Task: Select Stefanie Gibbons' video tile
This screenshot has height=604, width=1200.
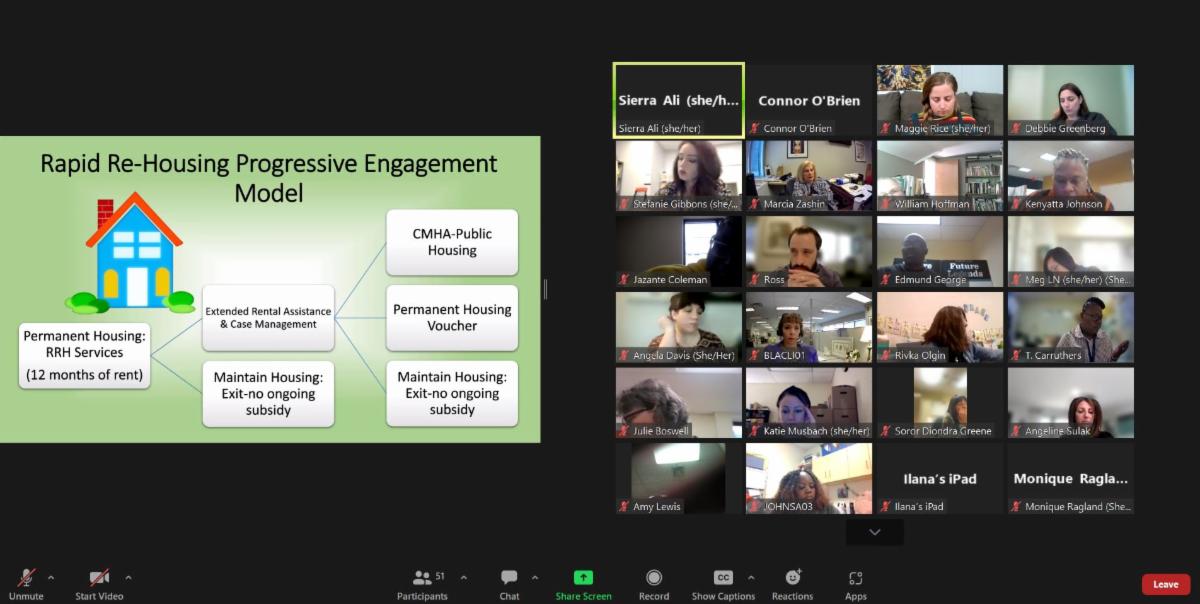Action: click(x=679, y=176)
